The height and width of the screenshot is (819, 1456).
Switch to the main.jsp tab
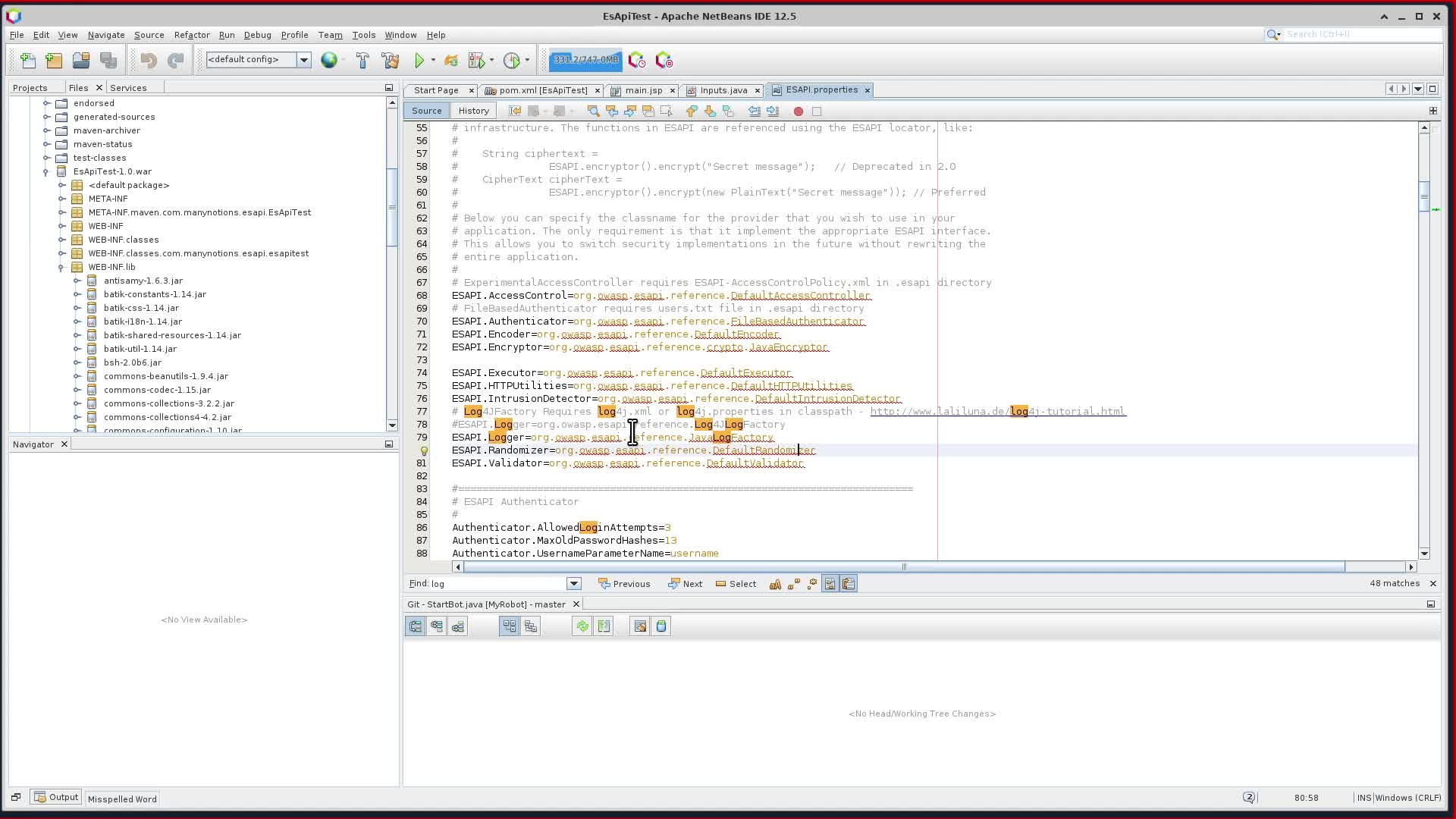point(646,90)
